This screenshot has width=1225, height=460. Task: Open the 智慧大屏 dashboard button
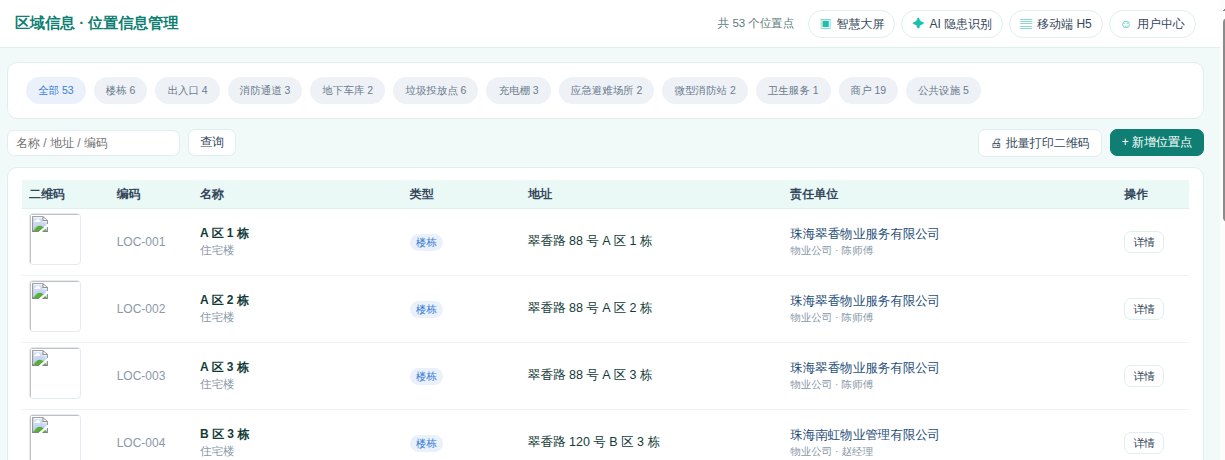coord(851,24)
